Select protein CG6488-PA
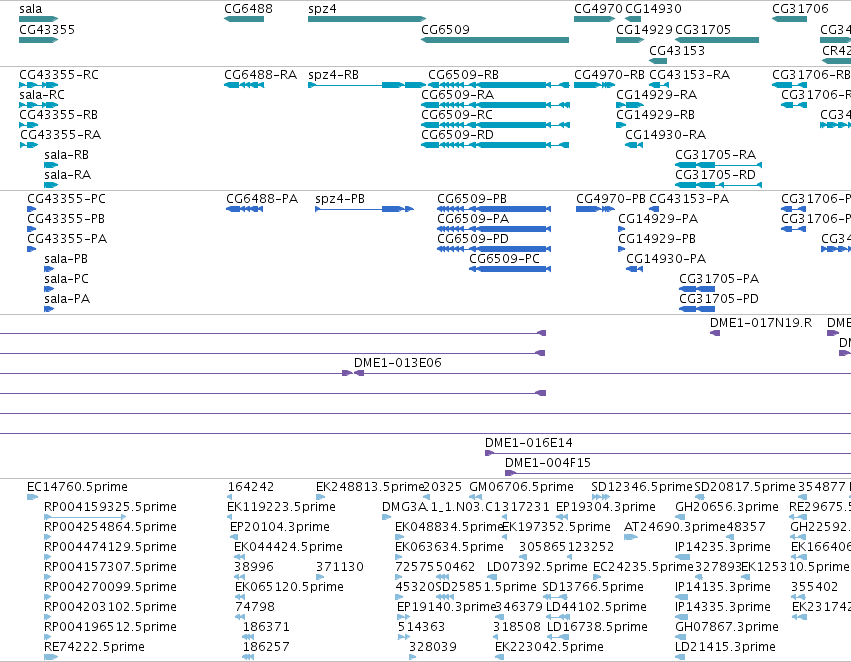 (245, 209)
